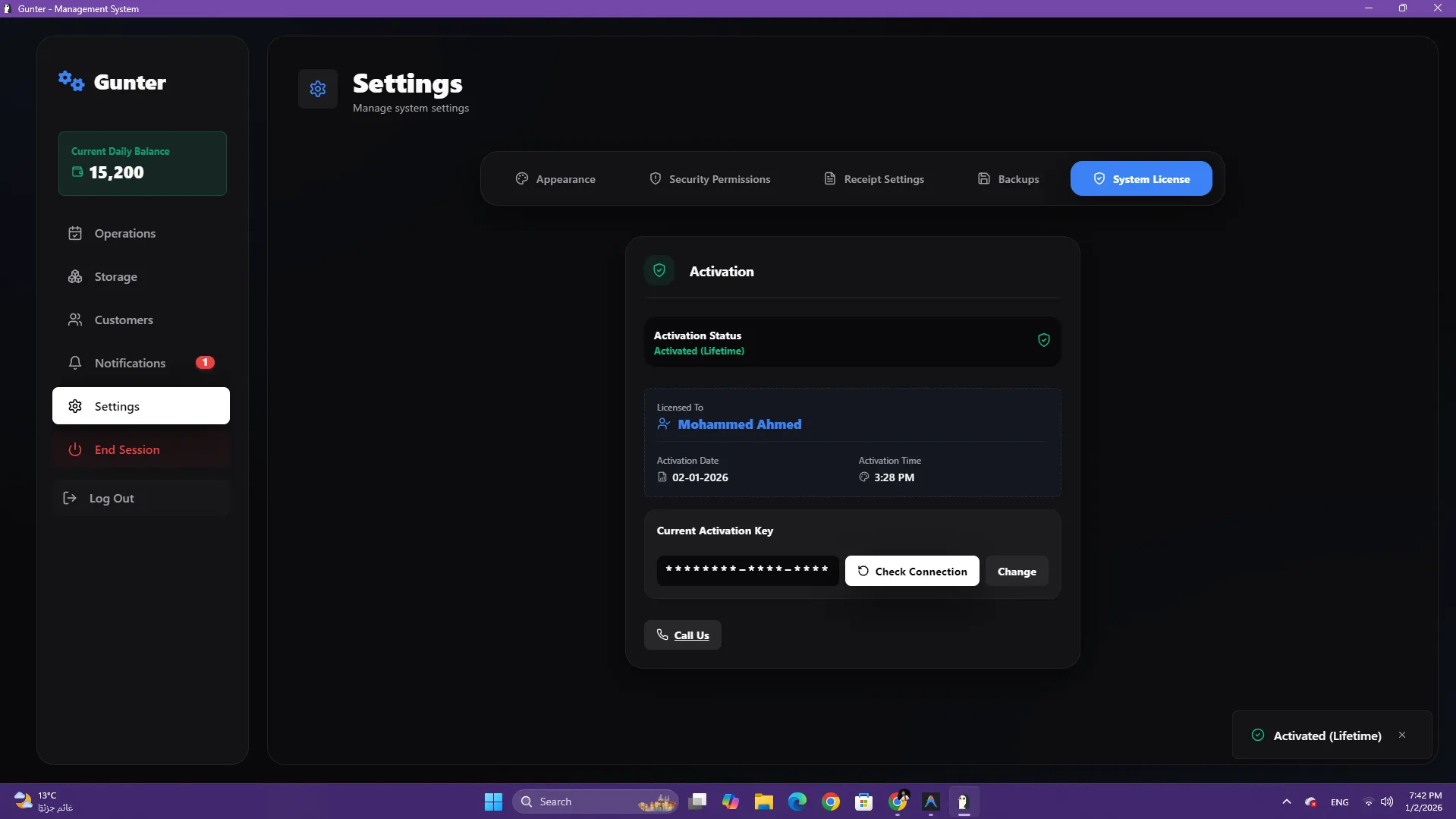The image size is (1456, 819).
Task: Click the Gunter gears logo icon
Action: pyautogui.click(x=71, y=80)
